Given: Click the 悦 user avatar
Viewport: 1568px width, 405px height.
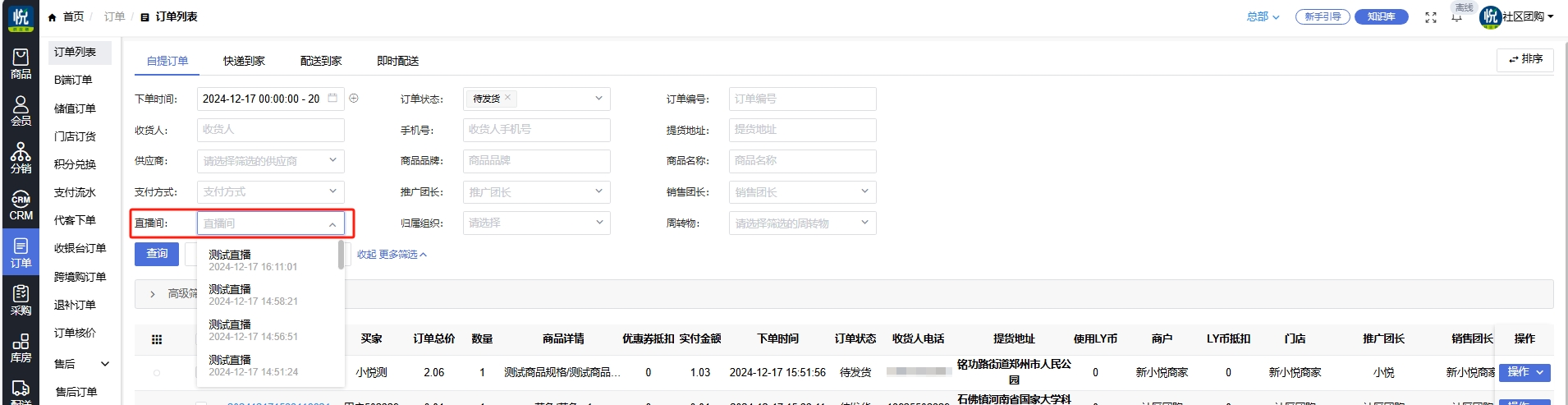Looking at the screenshot, I should [x=1490, y=16].
